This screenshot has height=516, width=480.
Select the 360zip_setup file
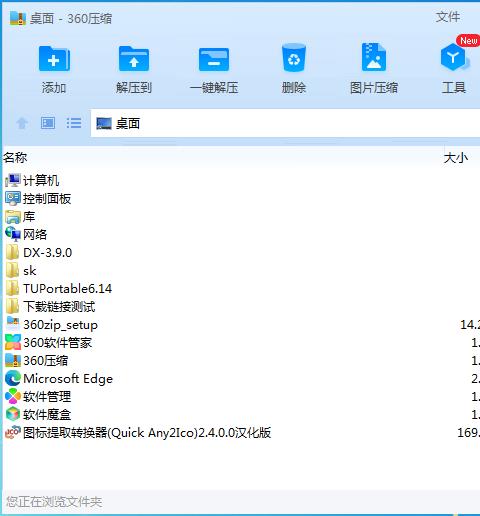52,325
